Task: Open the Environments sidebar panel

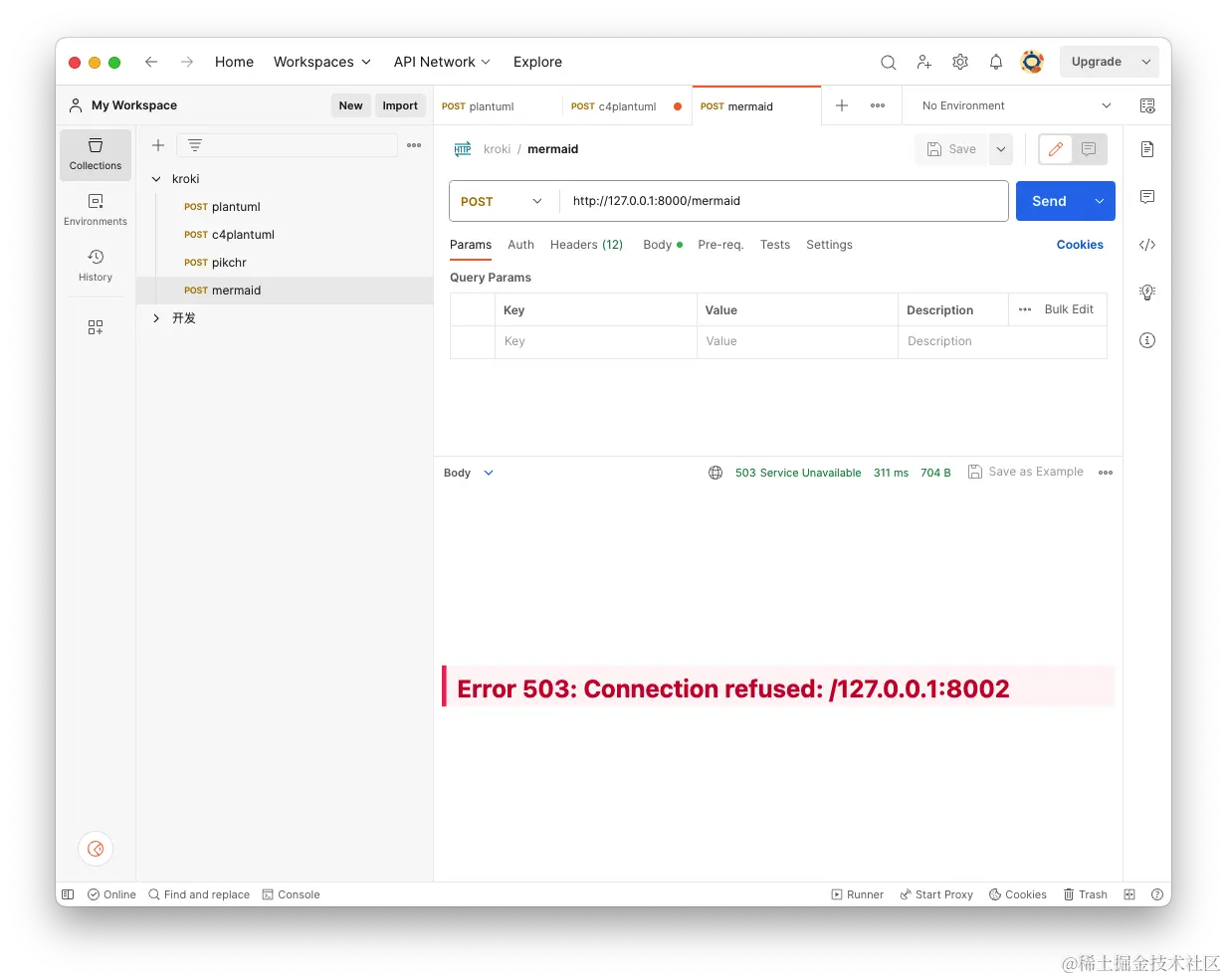Action: [x=96, y=210]
